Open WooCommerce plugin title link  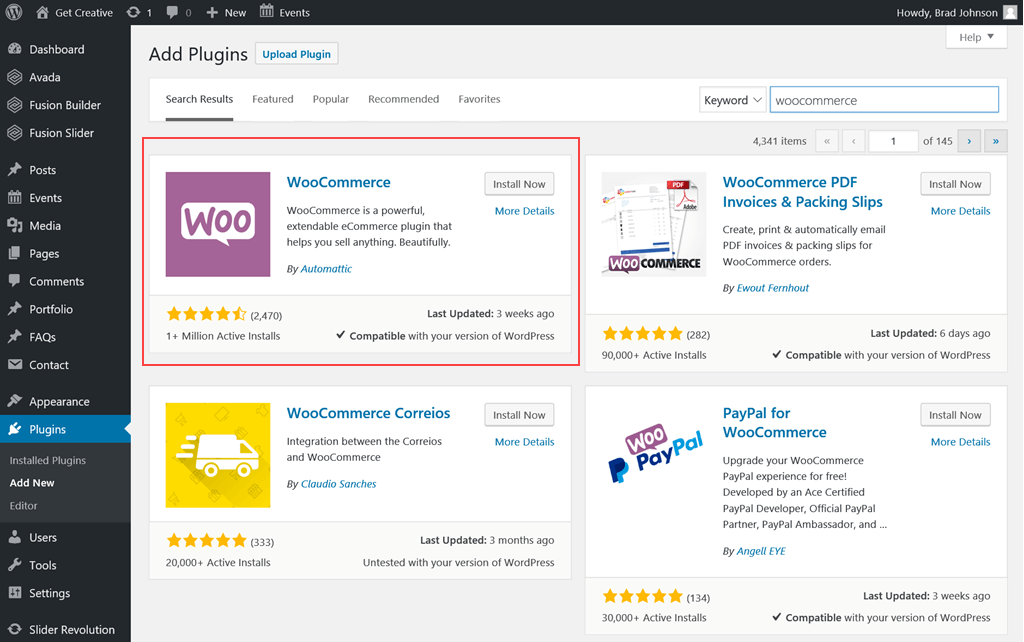coord(338,182)
